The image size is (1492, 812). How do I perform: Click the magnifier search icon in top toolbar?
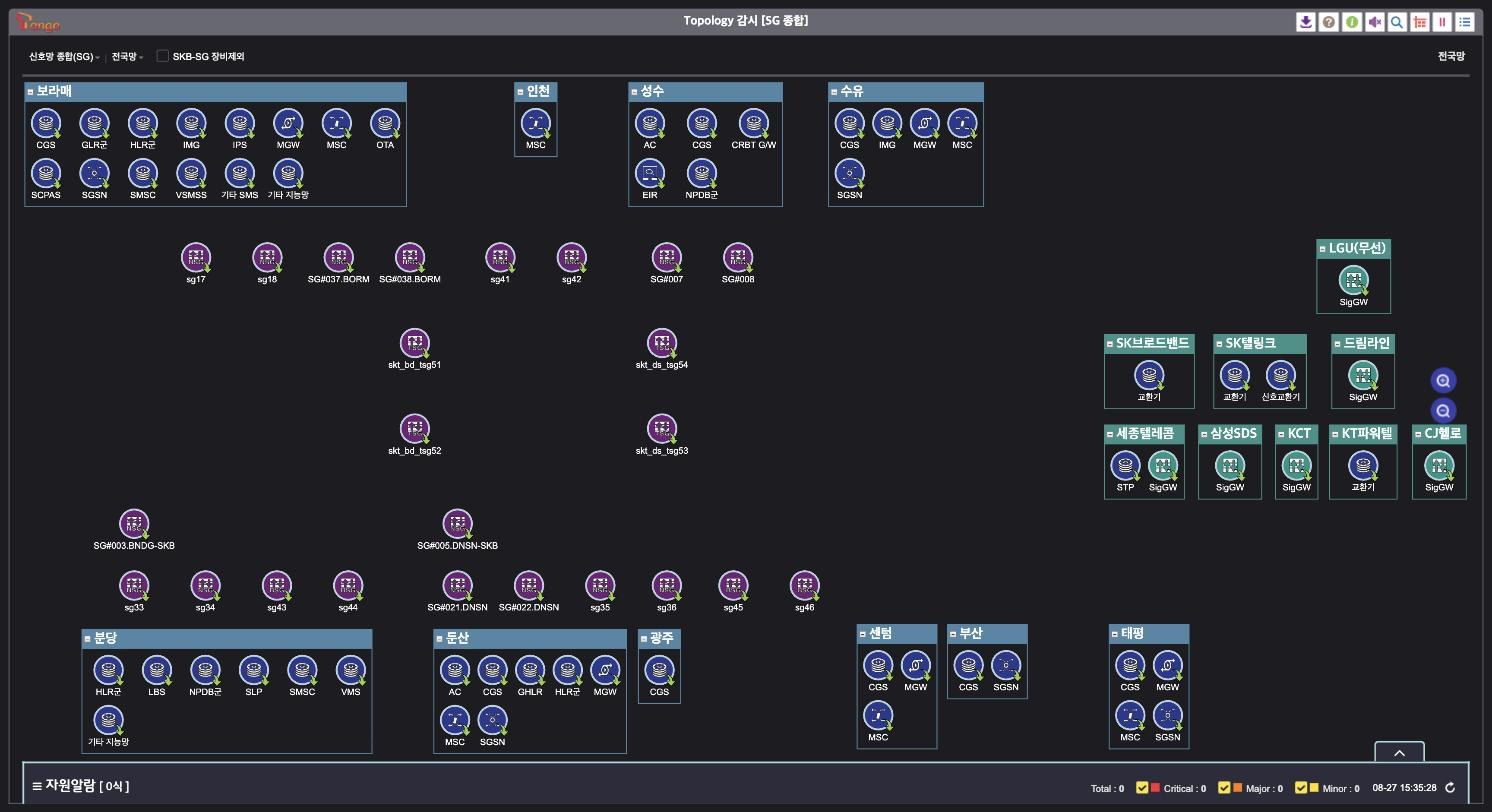click(1397, 22)
